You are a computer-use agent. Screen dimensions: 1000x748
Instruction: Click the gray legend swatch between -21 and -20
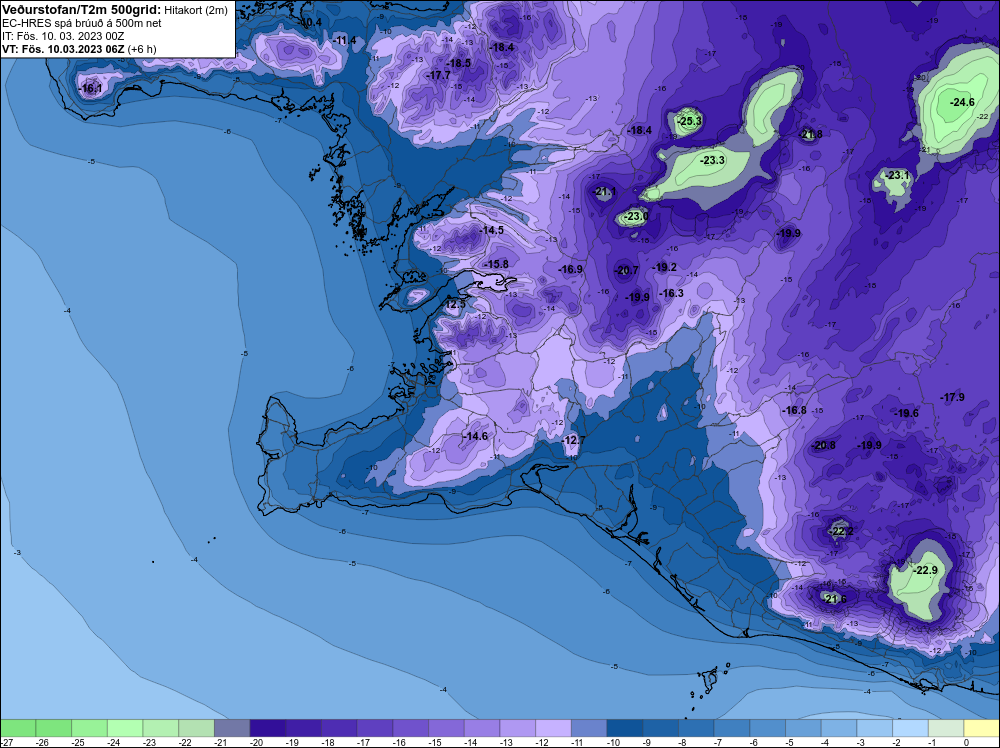(x=232, y=728)
